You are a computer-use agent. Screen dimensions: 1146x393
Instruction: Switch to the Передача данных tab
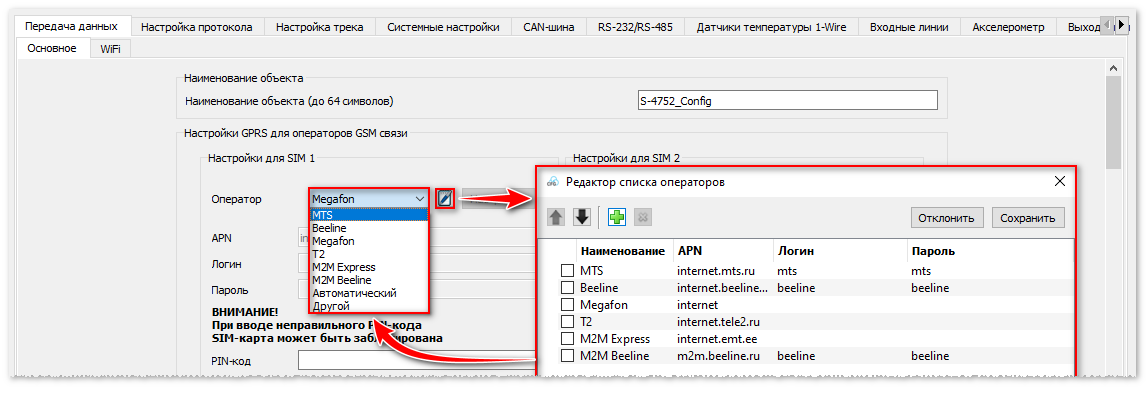[x=71, y=26]
